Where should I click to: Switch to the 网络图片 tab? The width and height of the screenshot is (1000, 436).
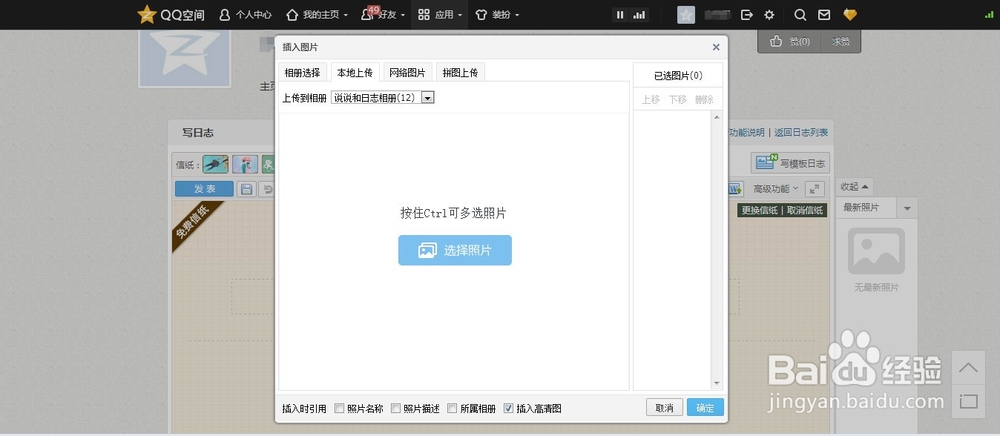coord(407,73)
